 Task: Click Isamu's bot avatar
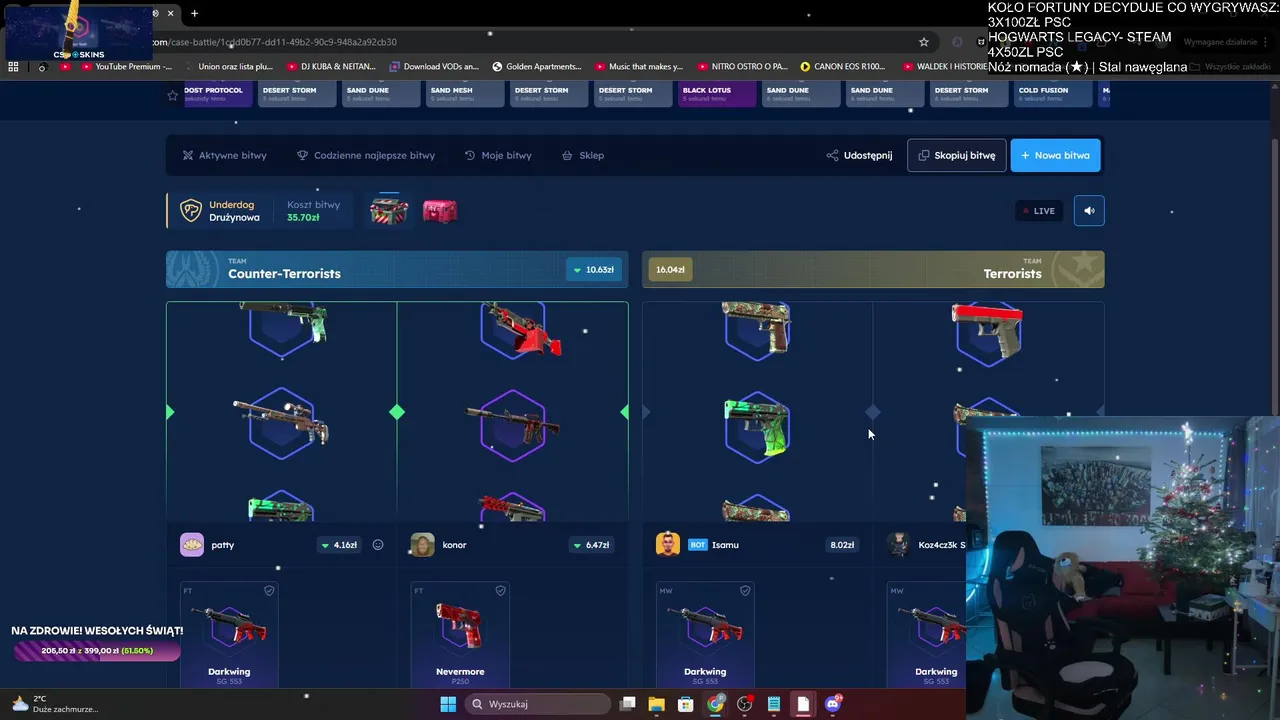[x=668, y=545]
